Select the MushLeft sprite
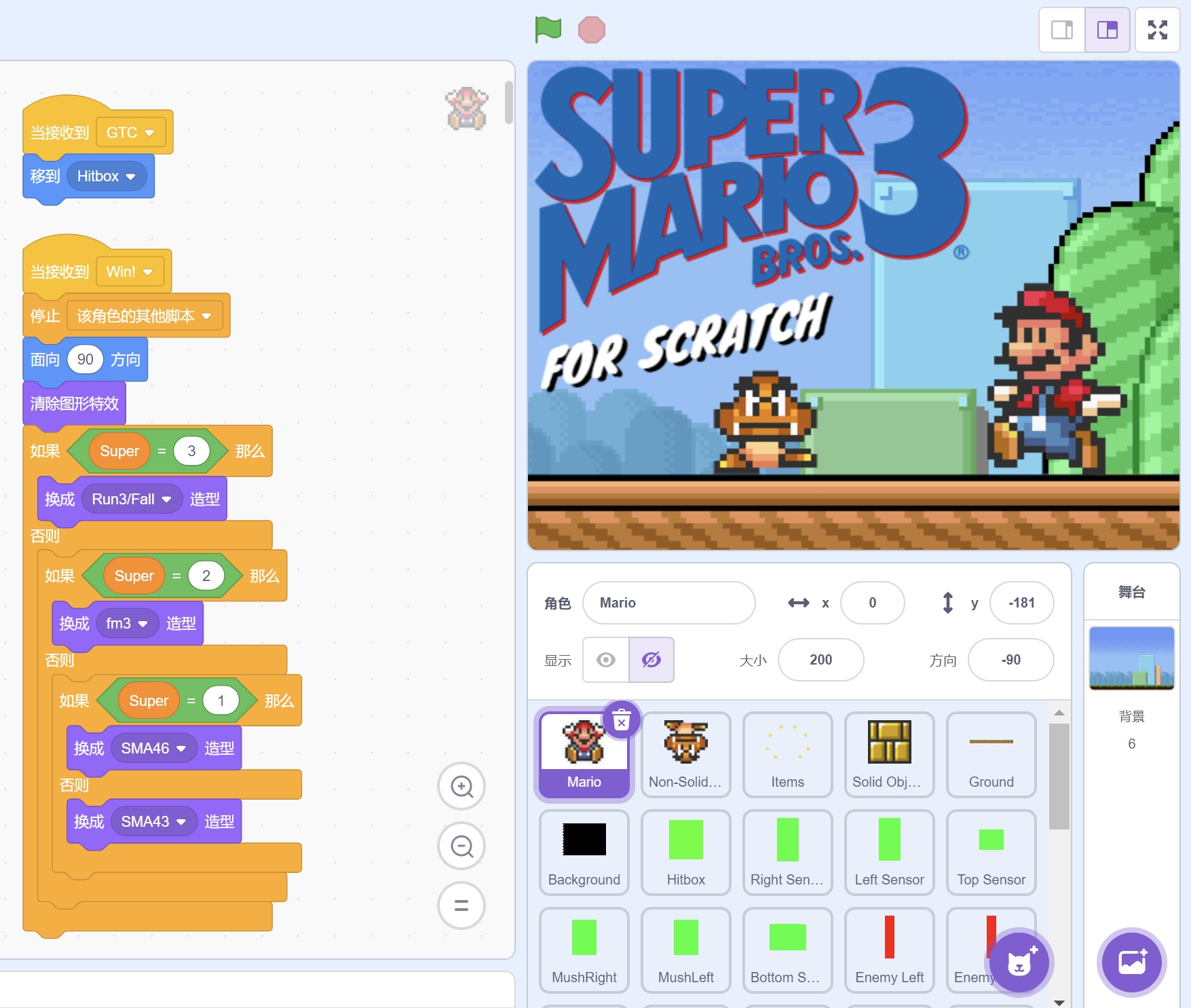The height and width of the screenshot is (1008, 1191). (x=686, y=950)
